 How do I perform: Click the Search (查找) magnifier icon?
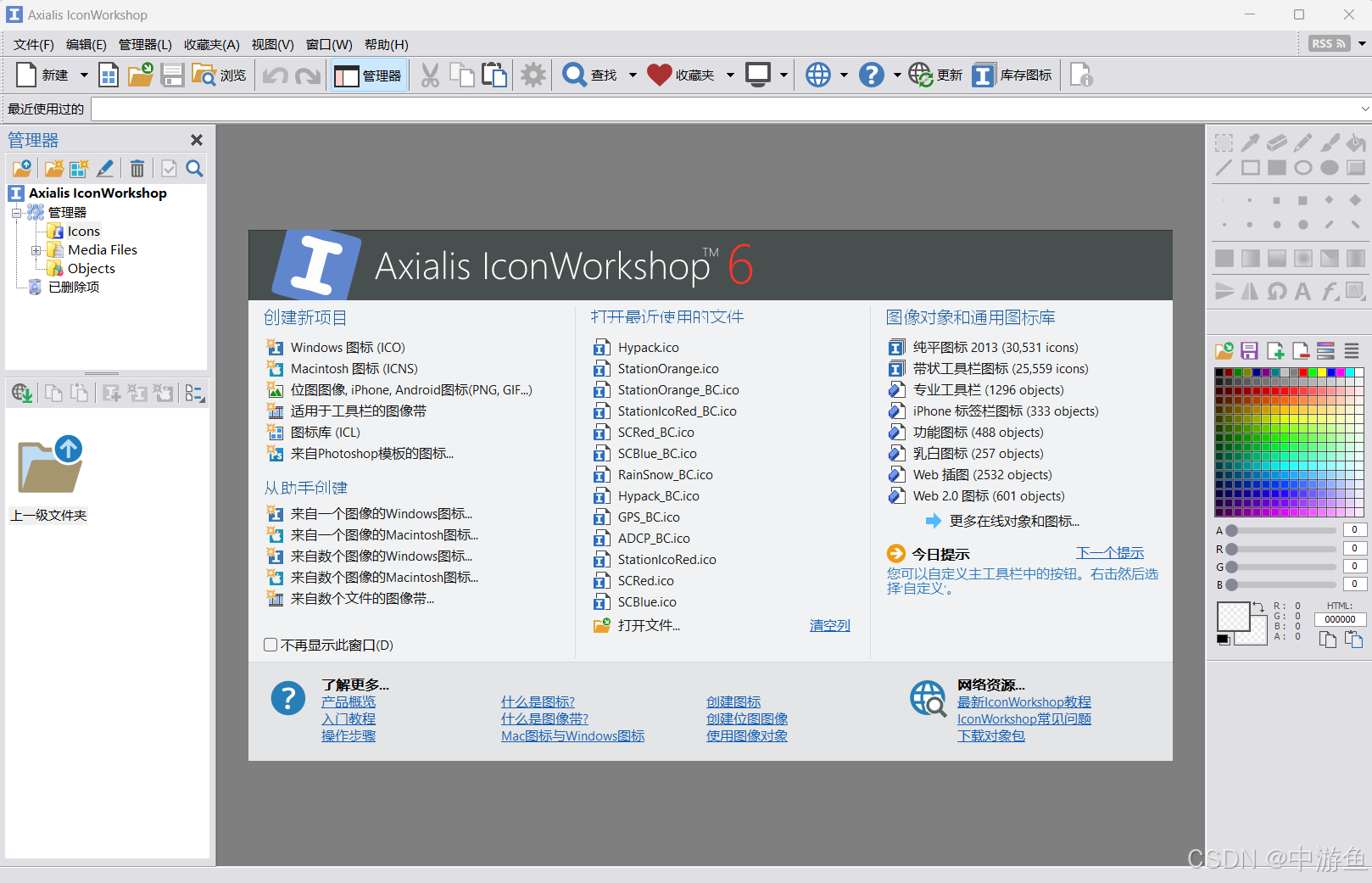click(x=574, y=75)
